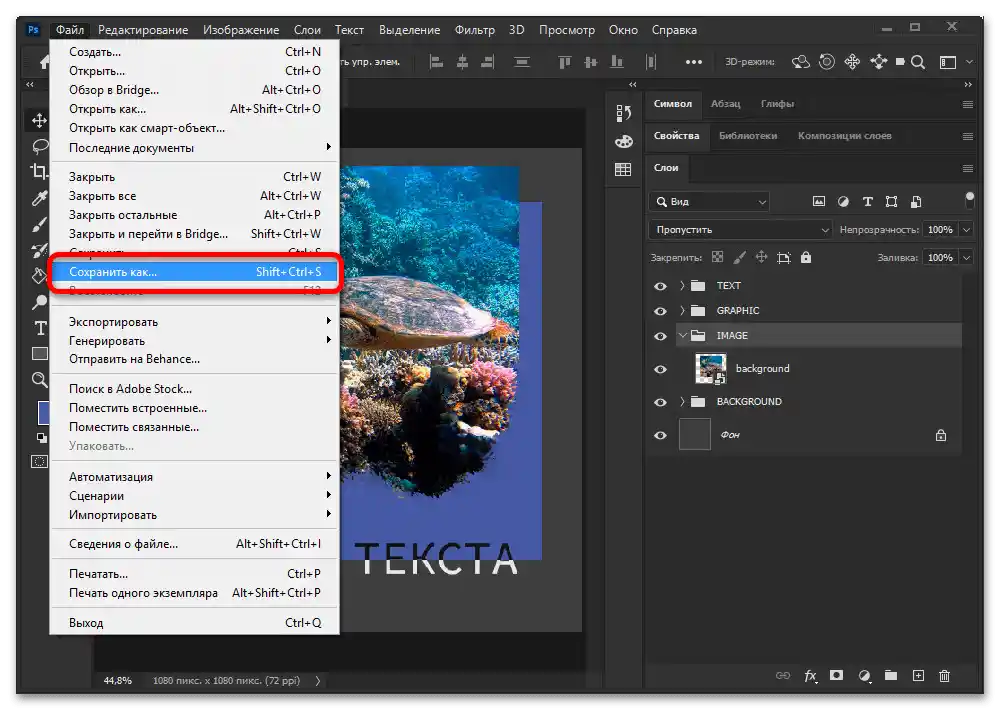
Task: Open the Экспортировать submenu
Action: click(194, 322)
